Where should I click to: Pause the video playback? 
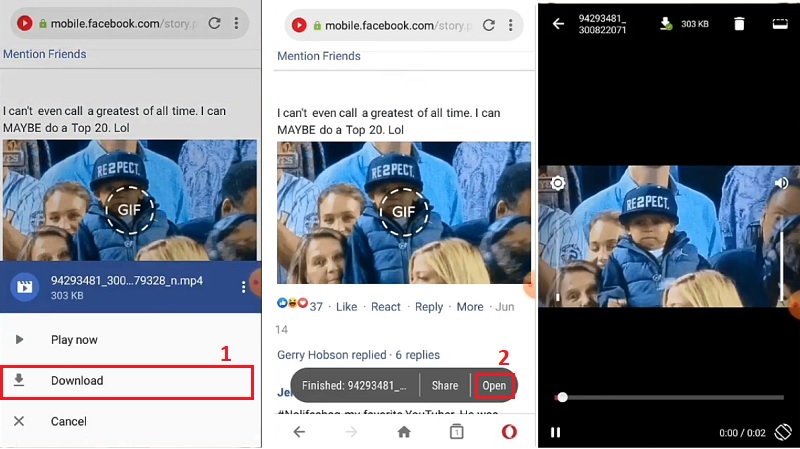click(556, 433)
